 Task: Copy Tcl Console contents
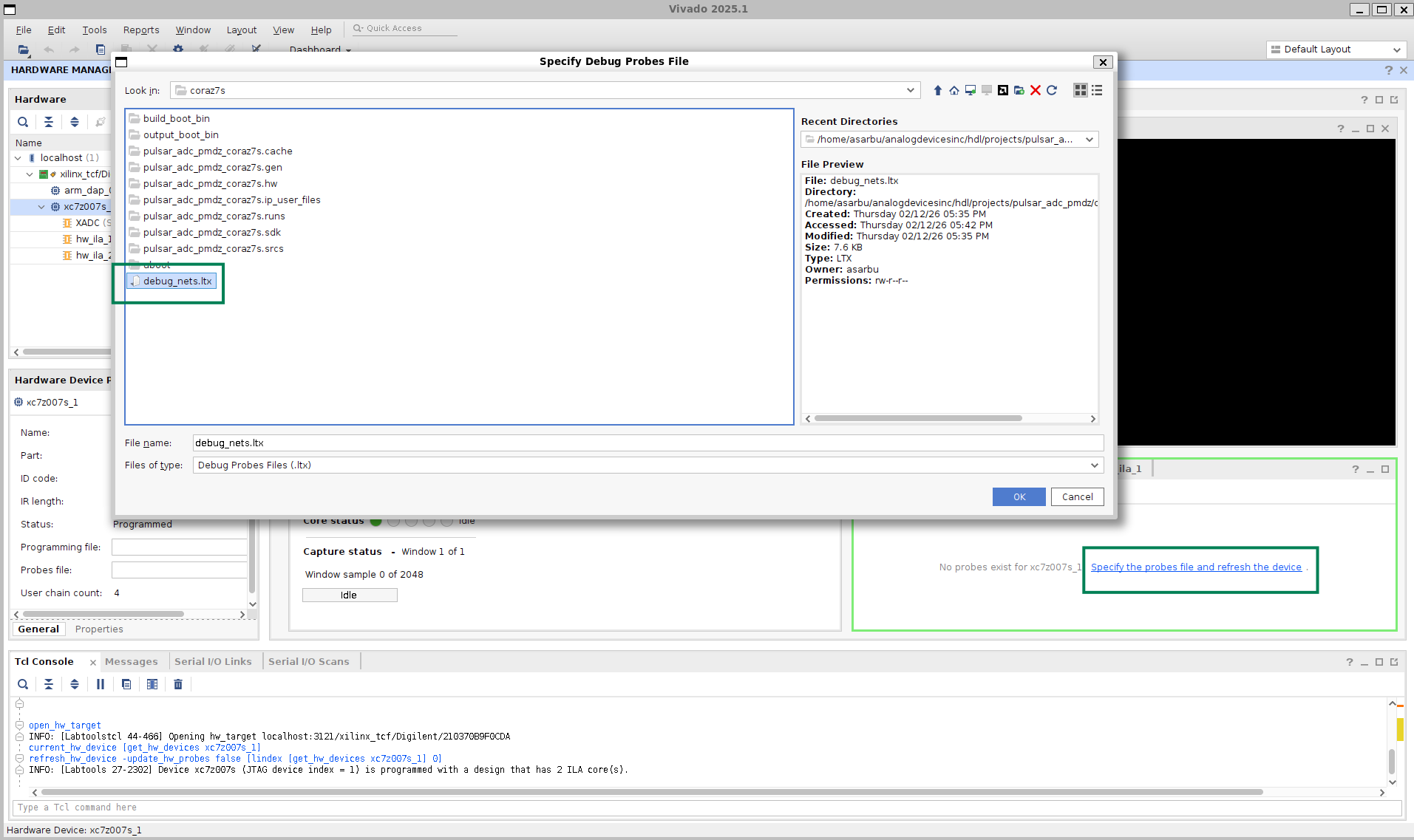(126, 684)
